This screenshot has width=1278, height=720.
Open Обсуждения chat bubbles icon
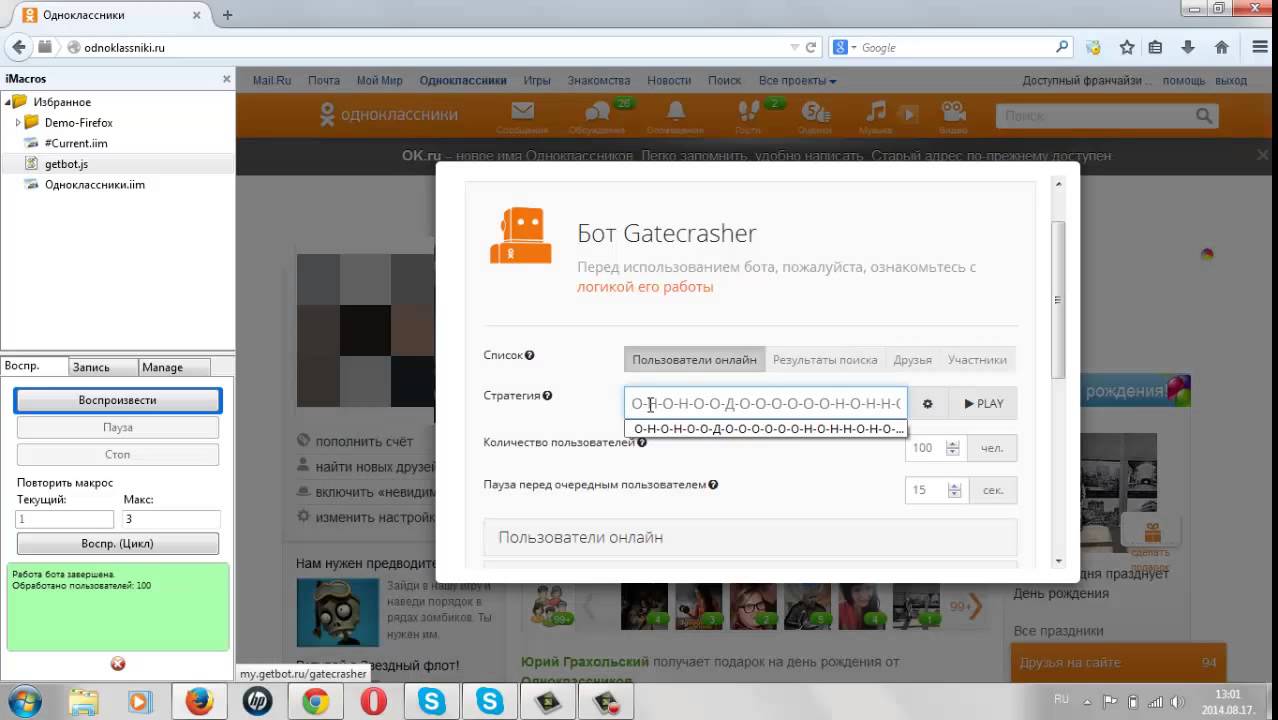pos(598,112)
